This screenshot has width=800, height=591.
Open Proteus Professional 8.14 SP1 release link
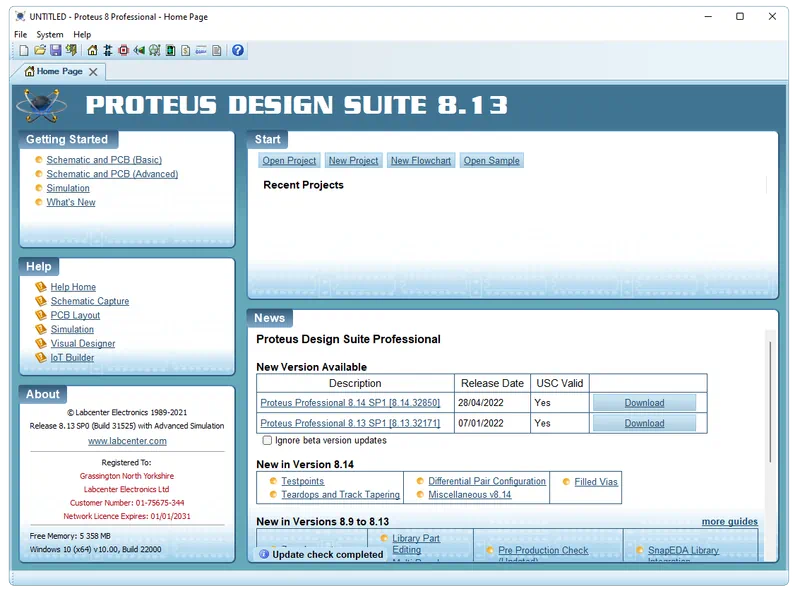(350, 403)
